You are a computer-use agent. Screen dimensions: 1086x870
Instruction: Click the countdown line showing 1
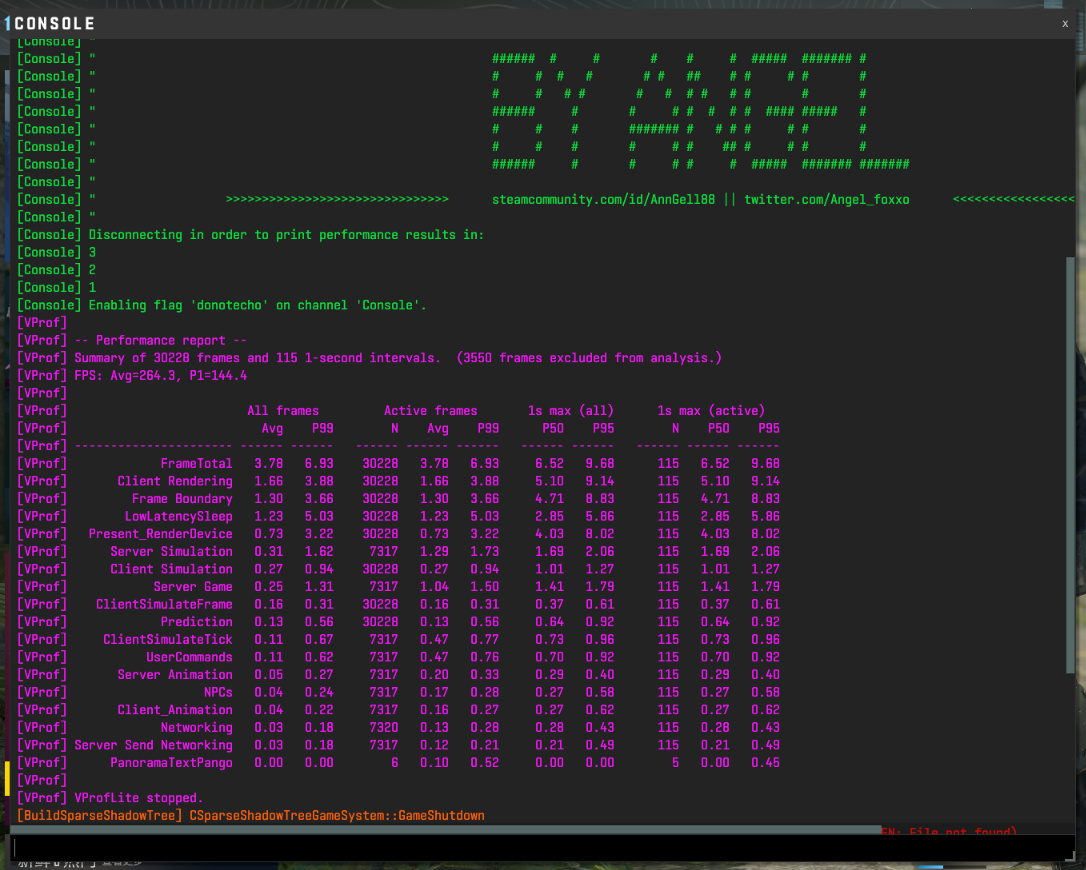[x=92, y=287]
